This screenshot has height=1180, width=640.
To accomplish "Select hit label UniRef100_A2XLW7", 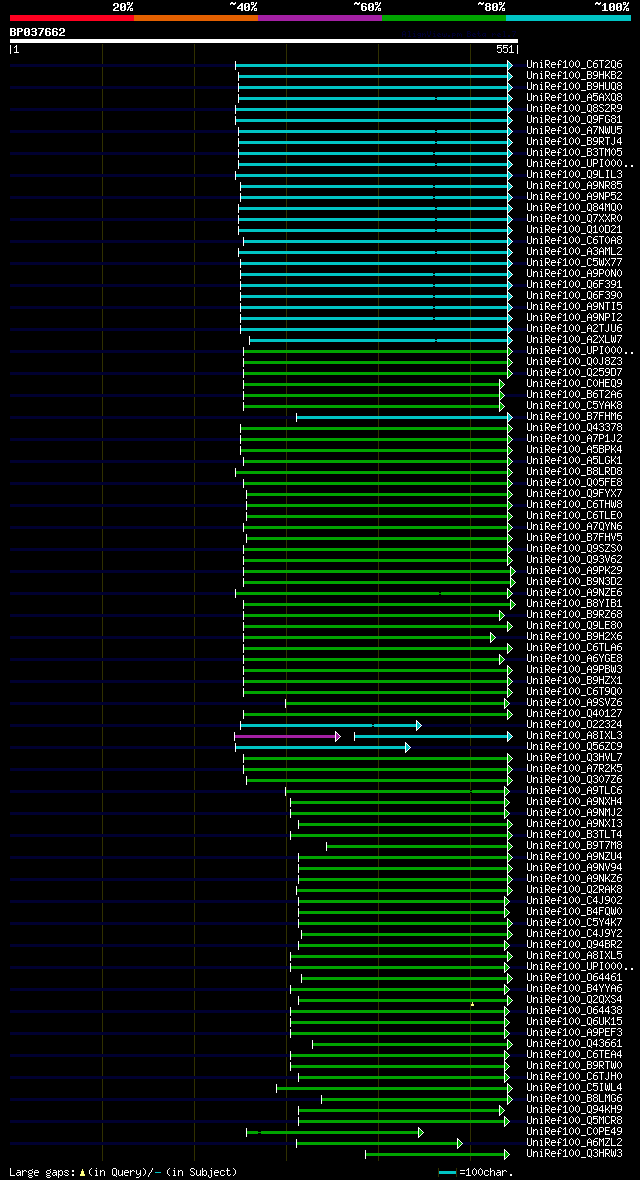I will [574, 339].
